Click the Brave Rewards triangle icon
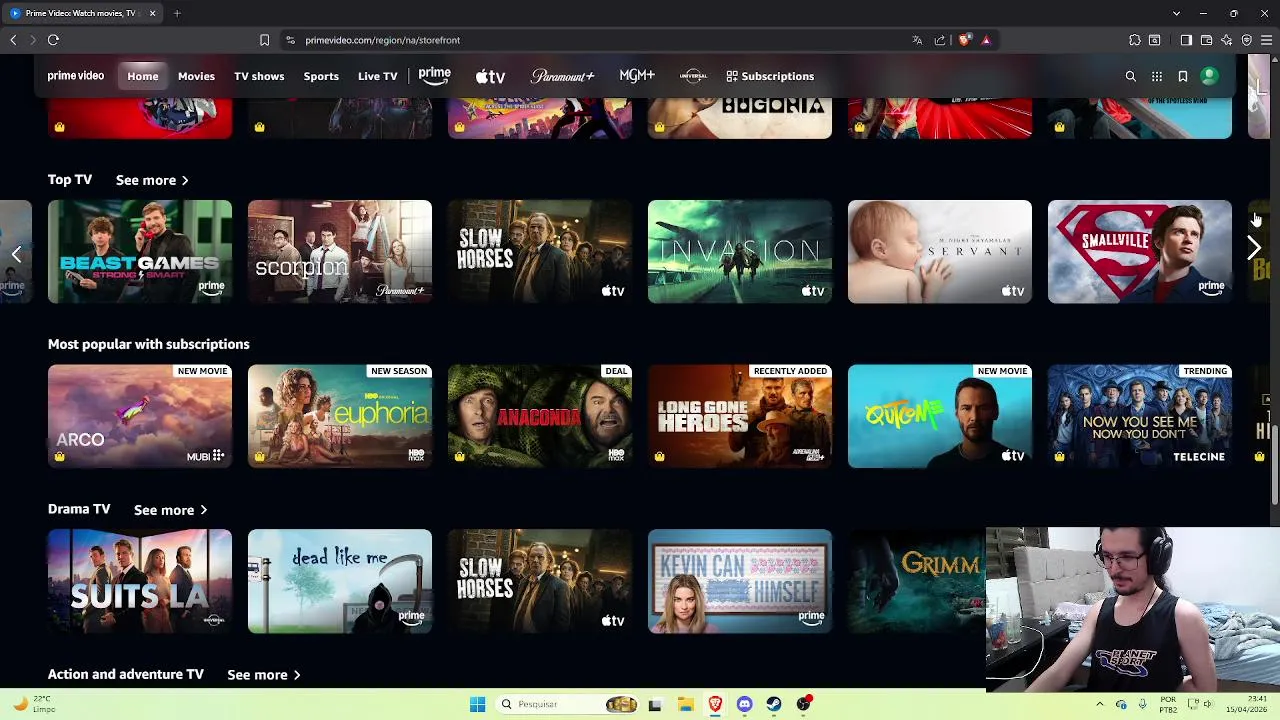 point(986,40)
